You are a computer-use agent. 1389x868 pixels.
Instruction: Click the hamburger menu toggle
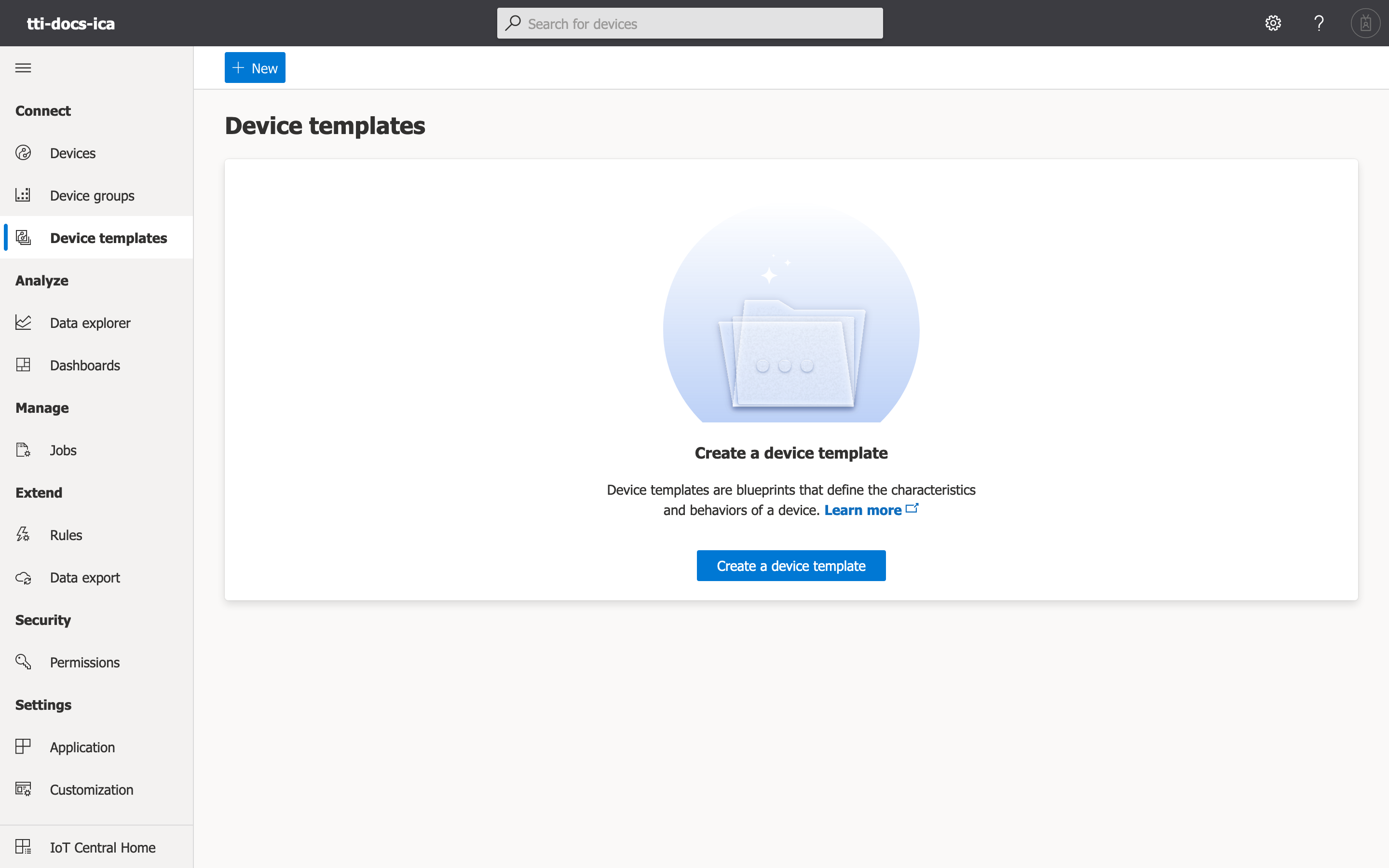(23, 67)
